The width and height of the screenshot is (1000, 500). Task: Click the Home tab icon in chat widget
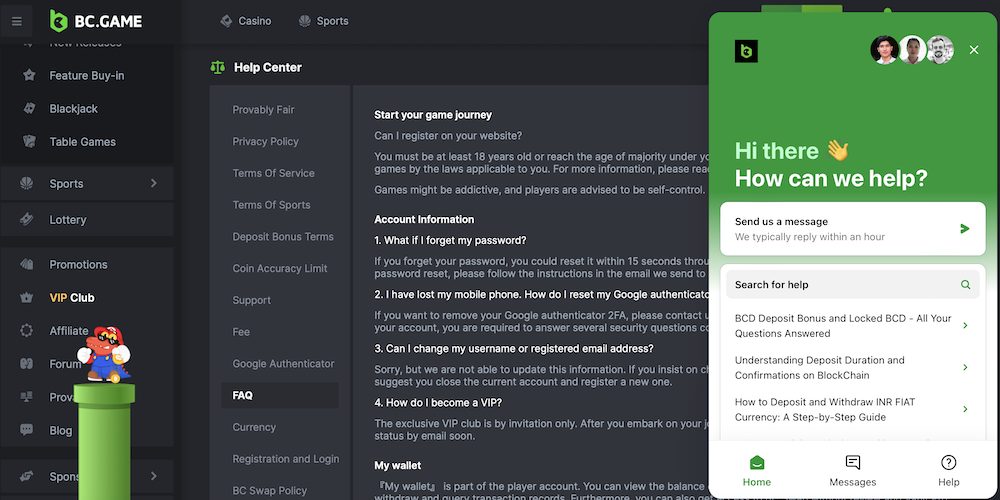pos(757,462)
